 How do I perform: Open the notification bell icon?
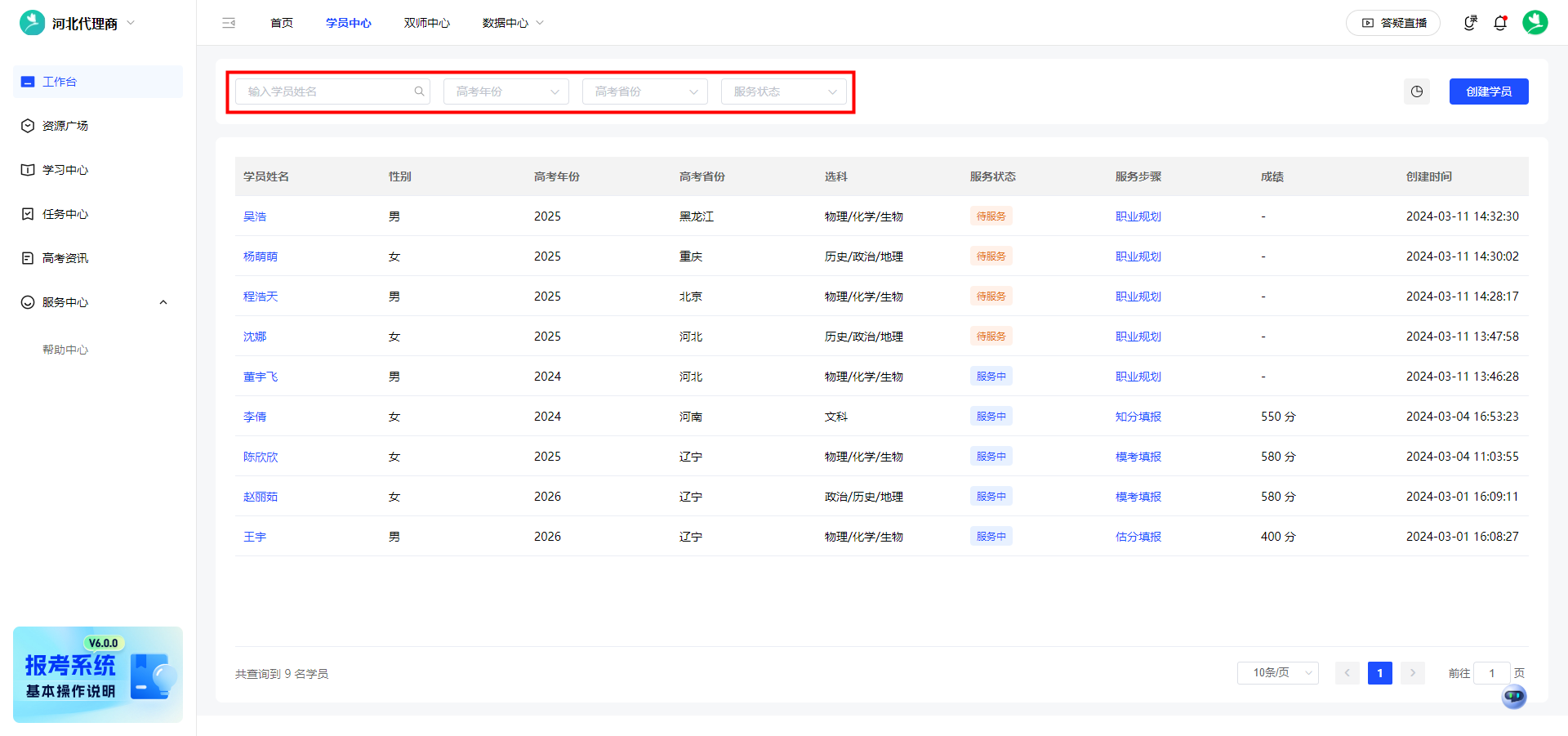tap(1501, 22)
